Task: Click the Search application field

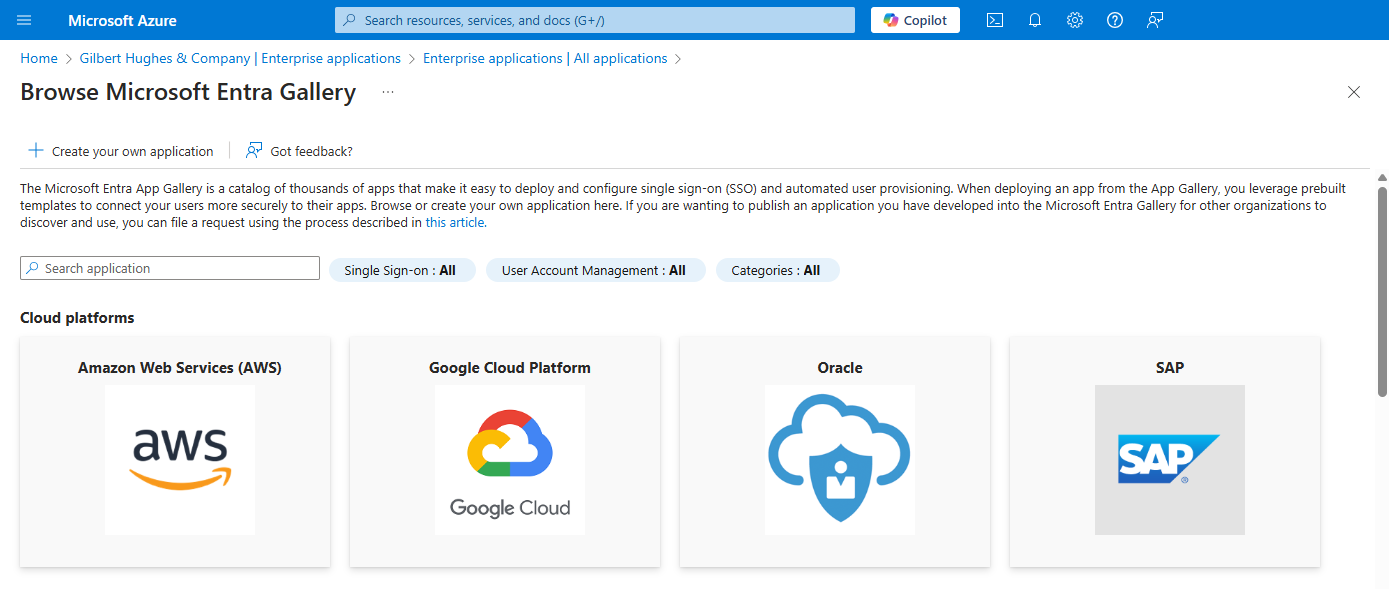Action: coord(170,268)
